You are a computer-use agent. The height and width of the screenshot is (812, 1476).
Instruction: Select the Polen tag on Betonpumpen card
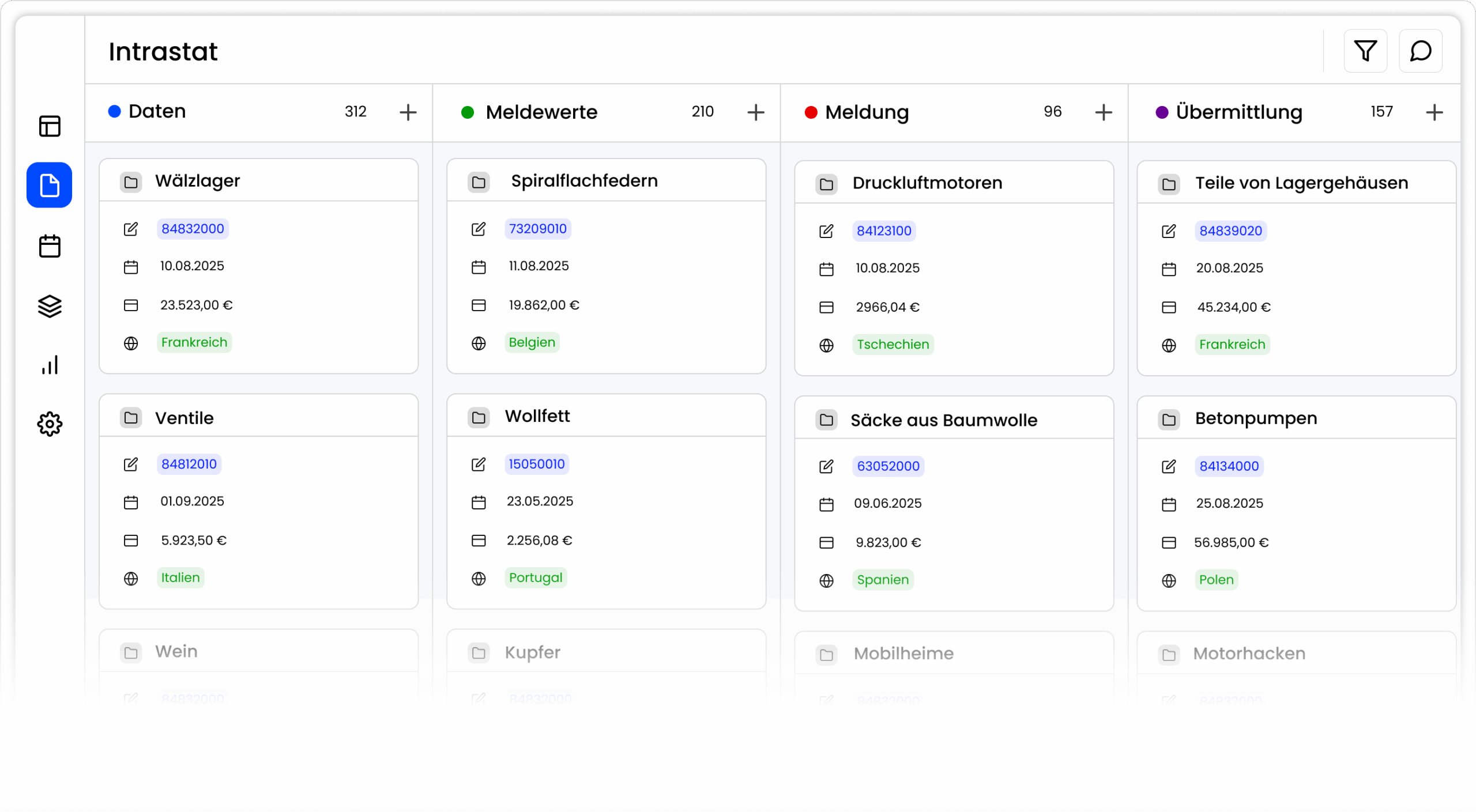tap(1216, 580)
